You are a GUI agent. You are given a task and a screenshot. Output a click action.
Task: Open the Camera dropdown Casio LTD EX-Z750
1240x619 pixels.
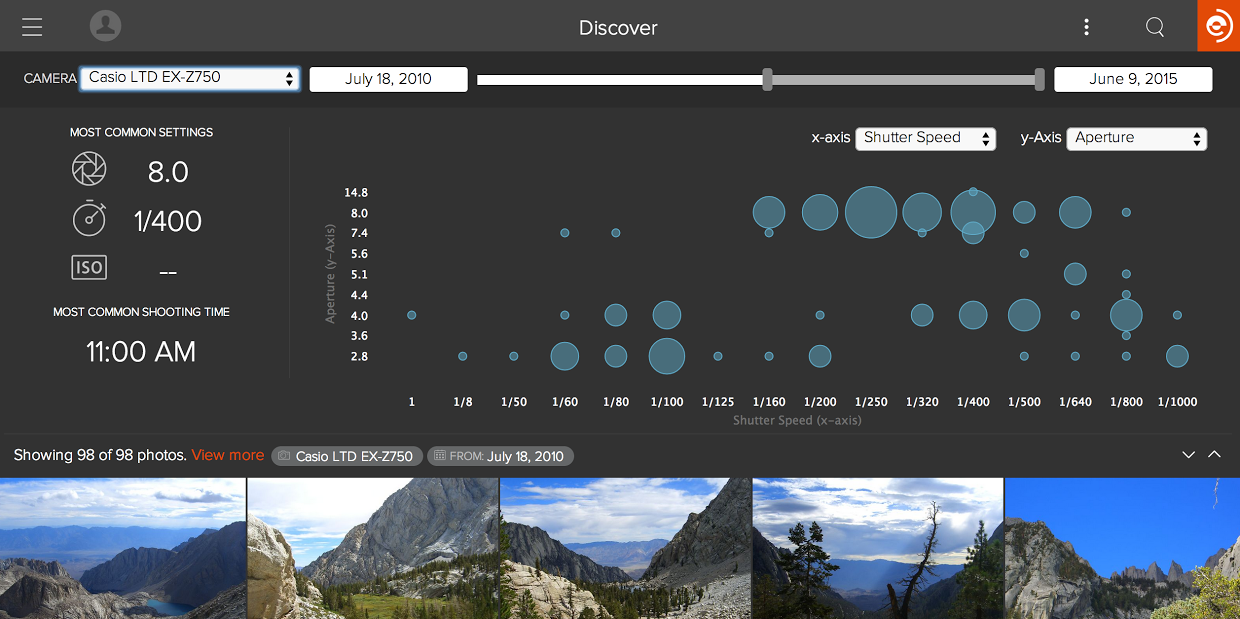pyautogui.click(x=190, y=78)
